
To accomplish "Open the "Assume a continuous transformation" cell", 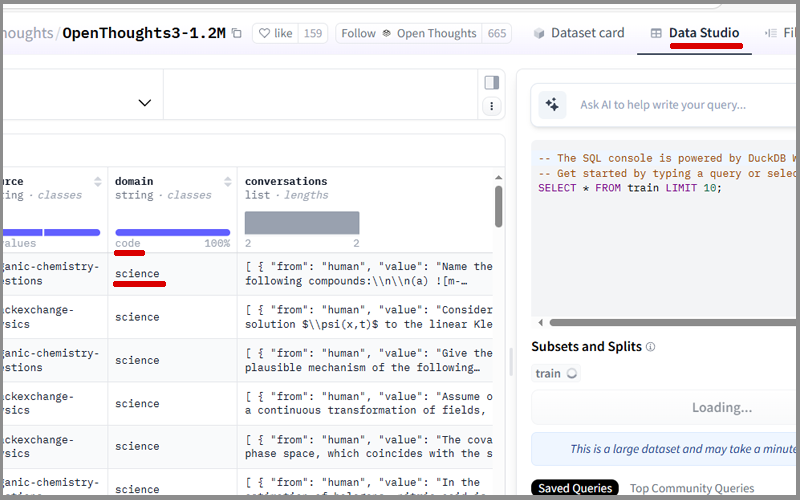I will [368, 404].
